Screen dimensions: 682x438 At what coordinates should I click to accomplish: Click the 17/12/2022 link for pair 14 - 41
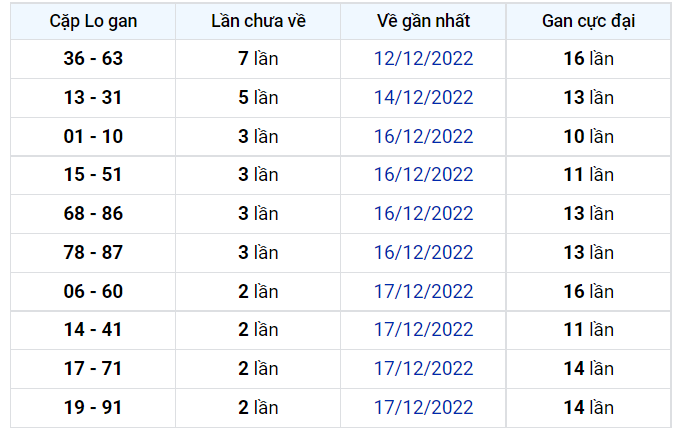pyautogui.click(x=423, y=330)
